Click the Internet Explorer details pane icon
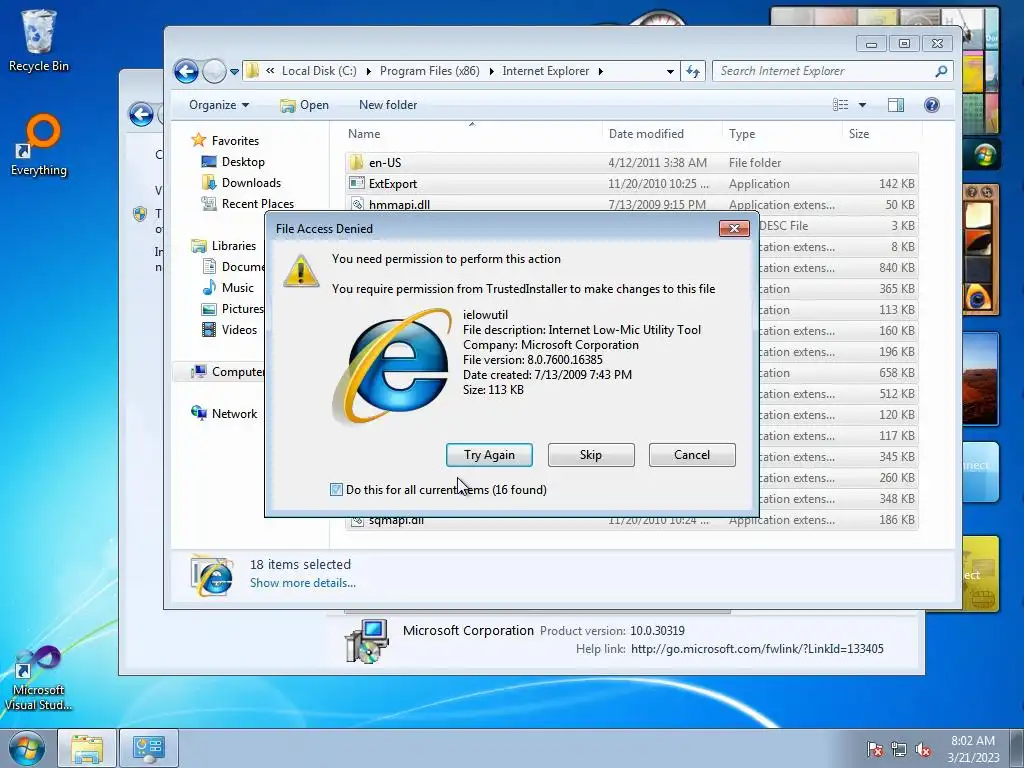 (212, 575)
